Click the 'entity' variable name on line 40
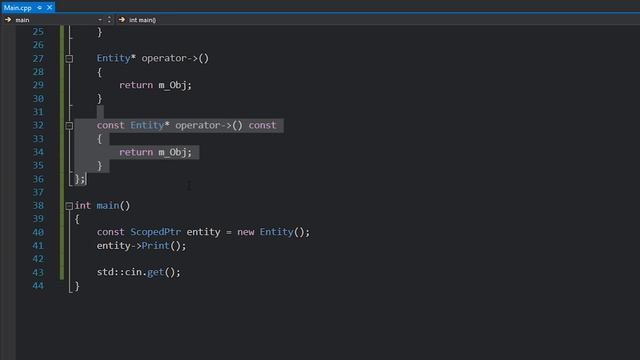This screenshot has width=640, height=360. [203, 232]
